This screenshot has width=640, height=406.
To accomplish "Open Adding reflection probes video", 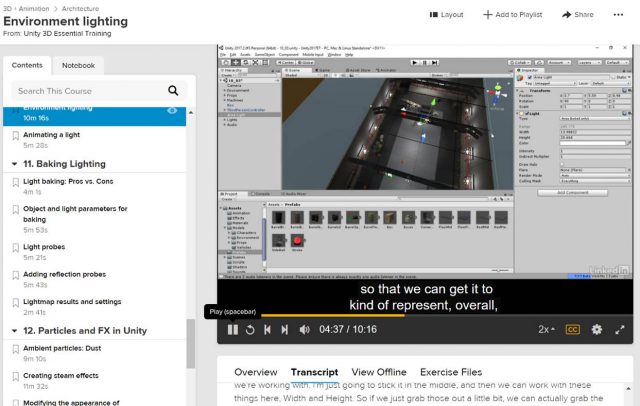I will tap(64, 274).
